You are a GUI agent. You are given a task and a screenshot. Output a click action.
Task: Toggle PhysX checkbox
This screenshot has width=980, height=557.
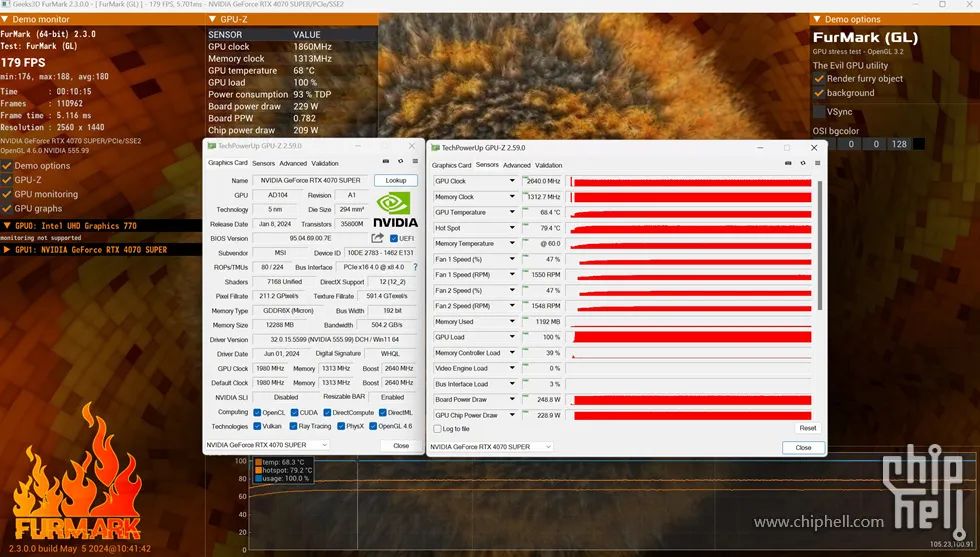(x=341, y=426)
